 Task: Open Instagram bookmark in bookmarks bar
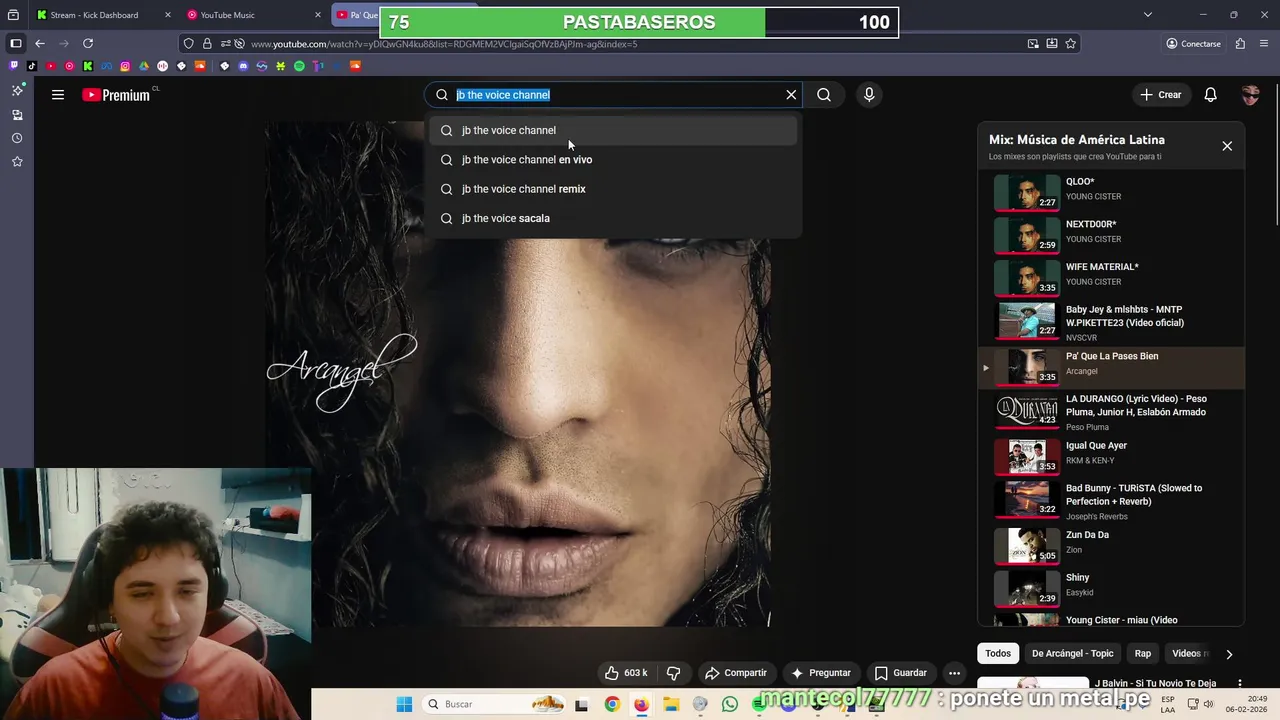click(125, 66)
